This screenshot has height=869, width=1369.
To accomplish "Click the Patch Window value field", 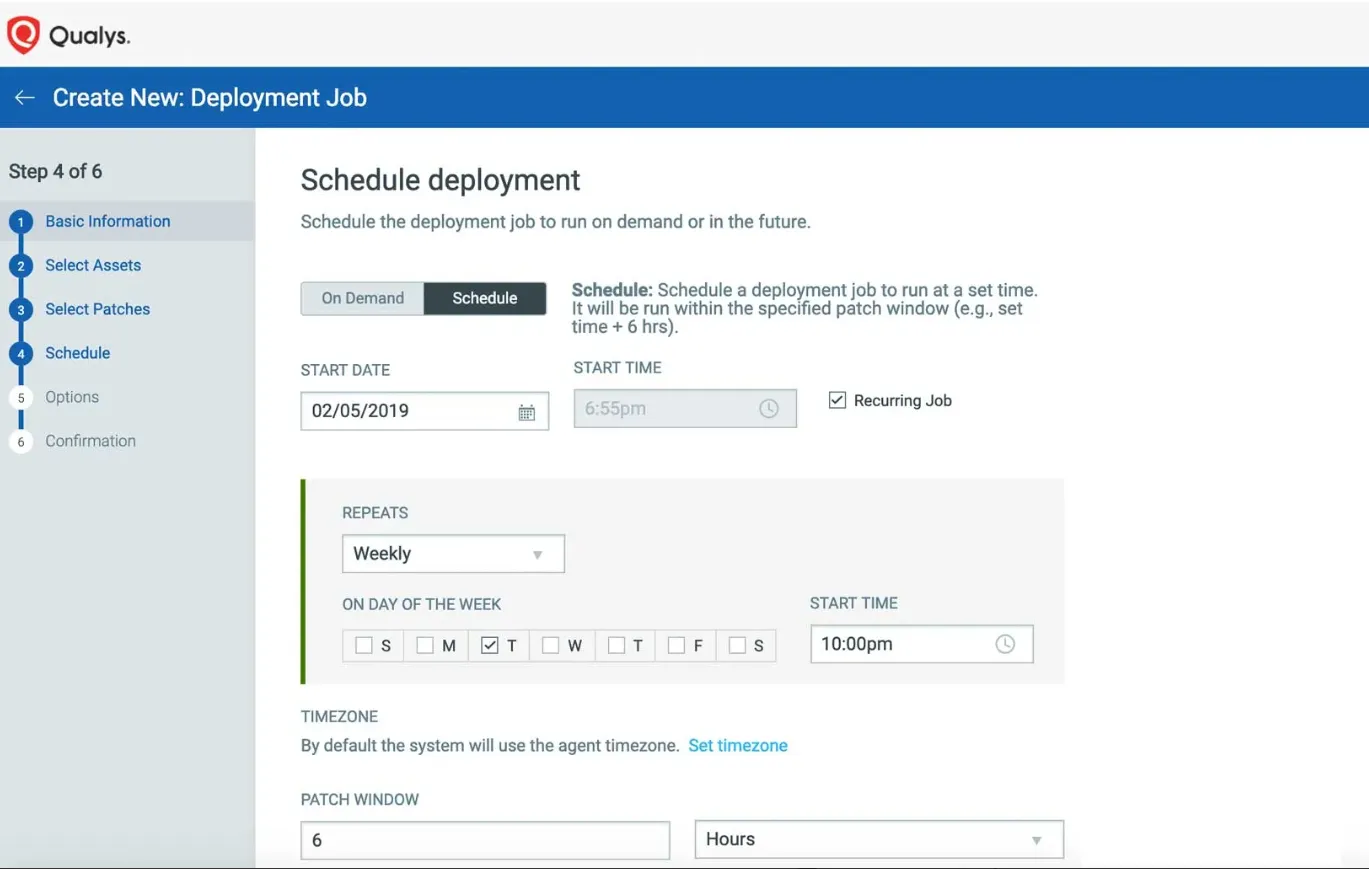I will pyautogui.click(x=485, y=840).
